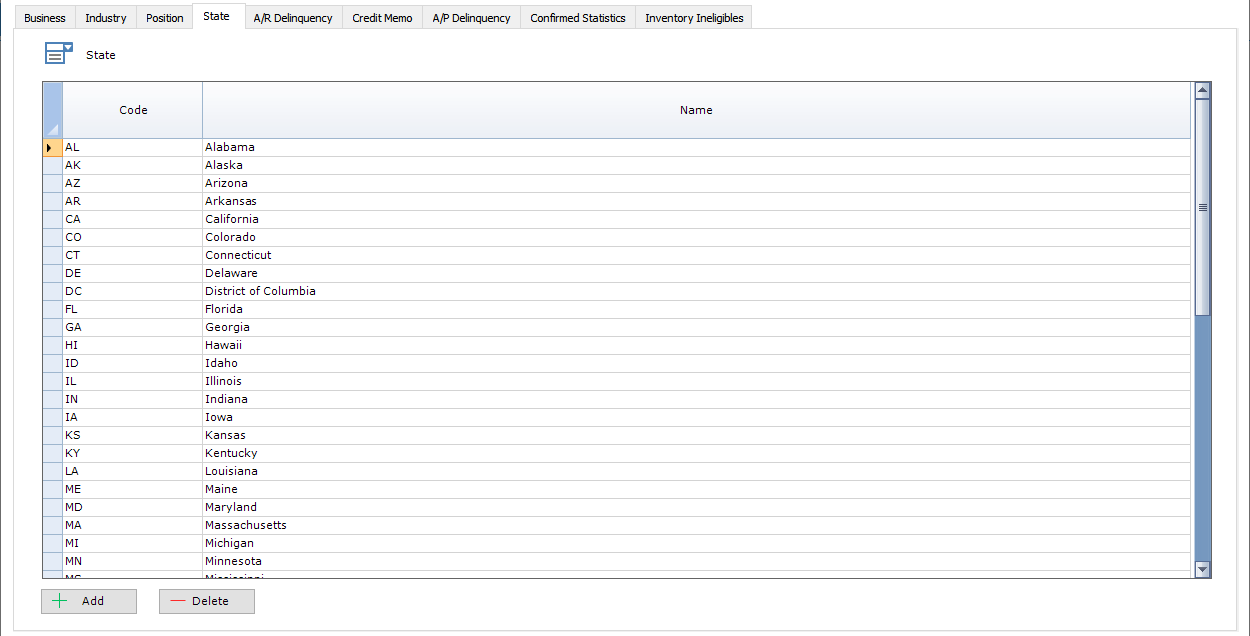Go to the Position tab
Image resolution: width=1250 pixels, height=636 pixels.
coord(165,18)
